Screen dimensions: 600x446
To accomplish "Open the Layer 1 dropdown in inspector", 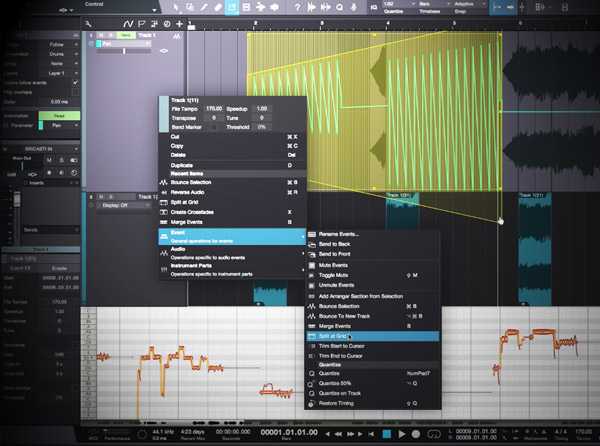I will (x=60, y=73).
